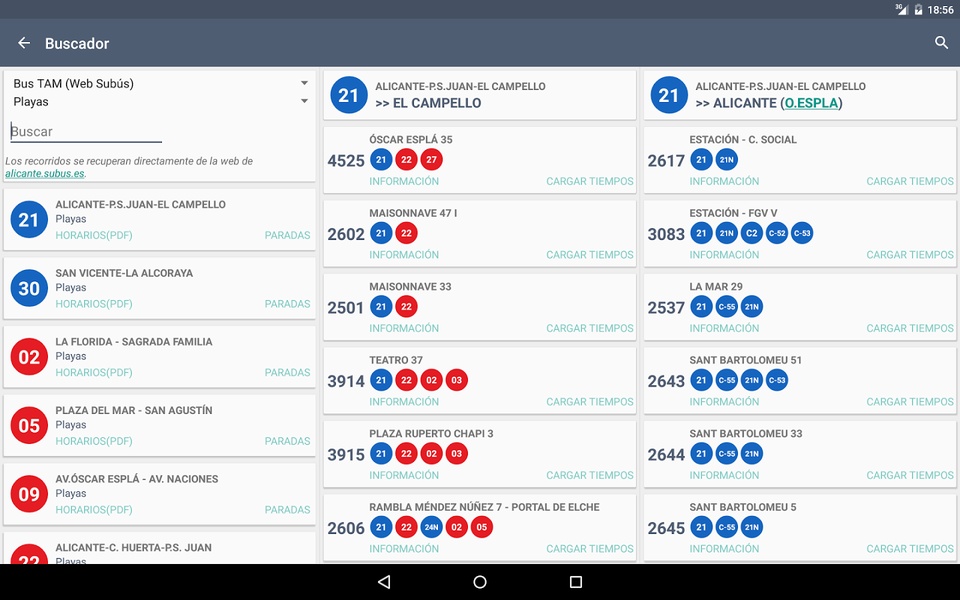
Task: Open HORARIOS(PDF) for PLAZA DEL MAR
Action: [x=94, y=441]
